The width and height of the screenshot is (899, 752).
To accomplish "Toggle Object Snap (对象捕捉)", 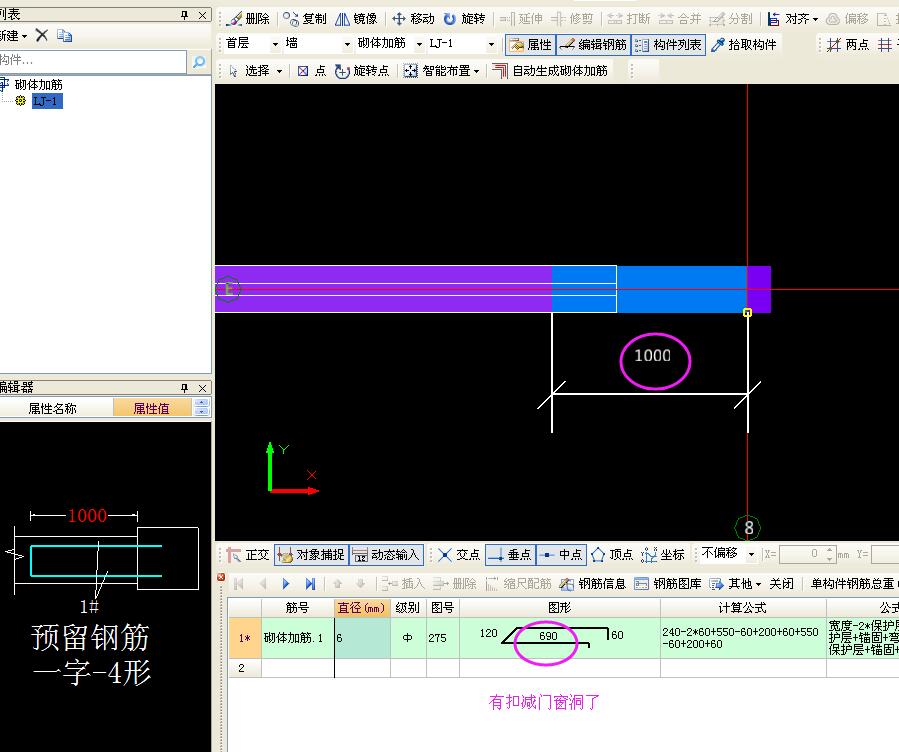I will [311, 554].
